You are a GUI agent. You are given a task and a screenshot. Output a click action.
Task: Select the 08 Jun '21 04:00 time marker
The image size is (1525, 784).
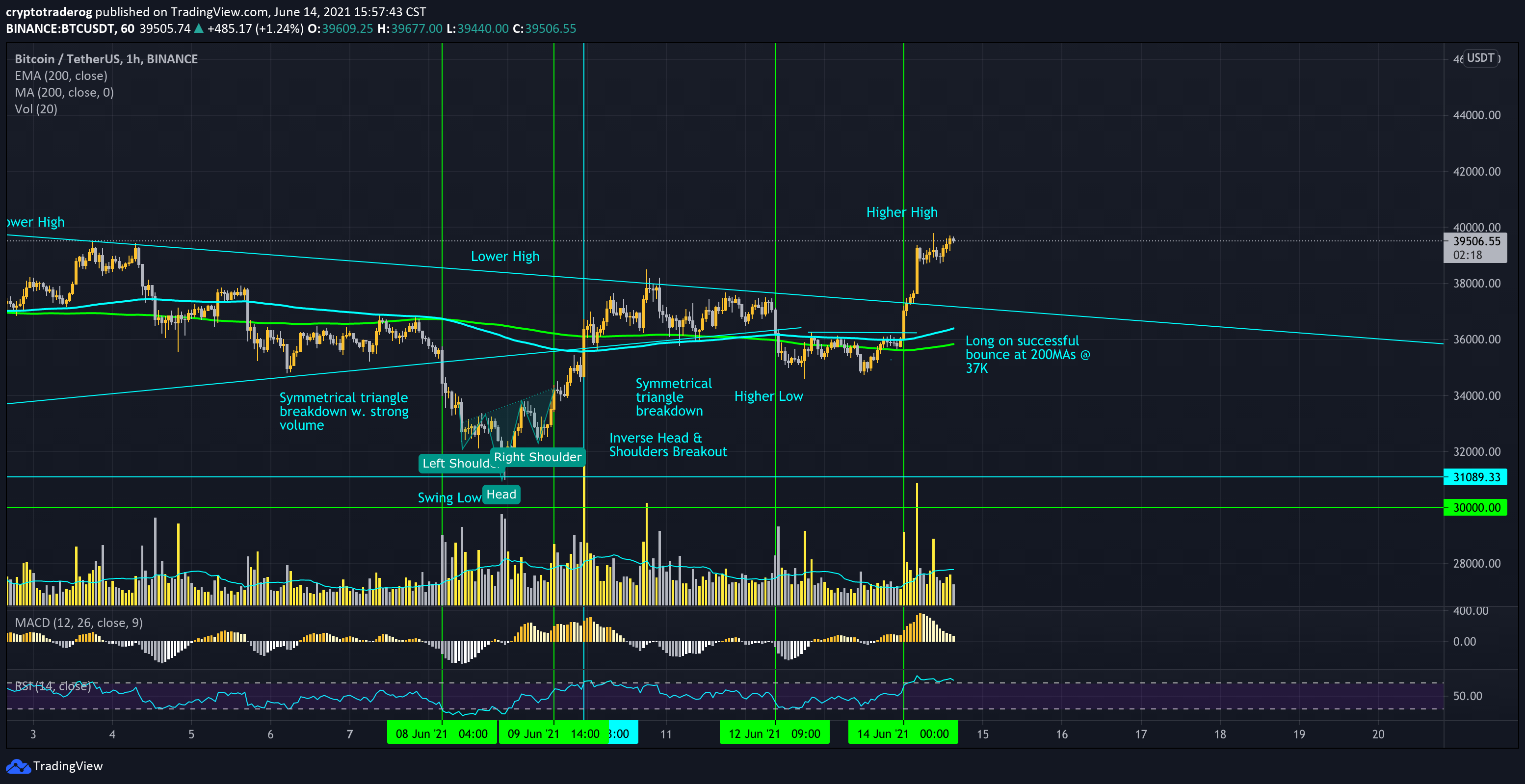(x=442, y=733)
